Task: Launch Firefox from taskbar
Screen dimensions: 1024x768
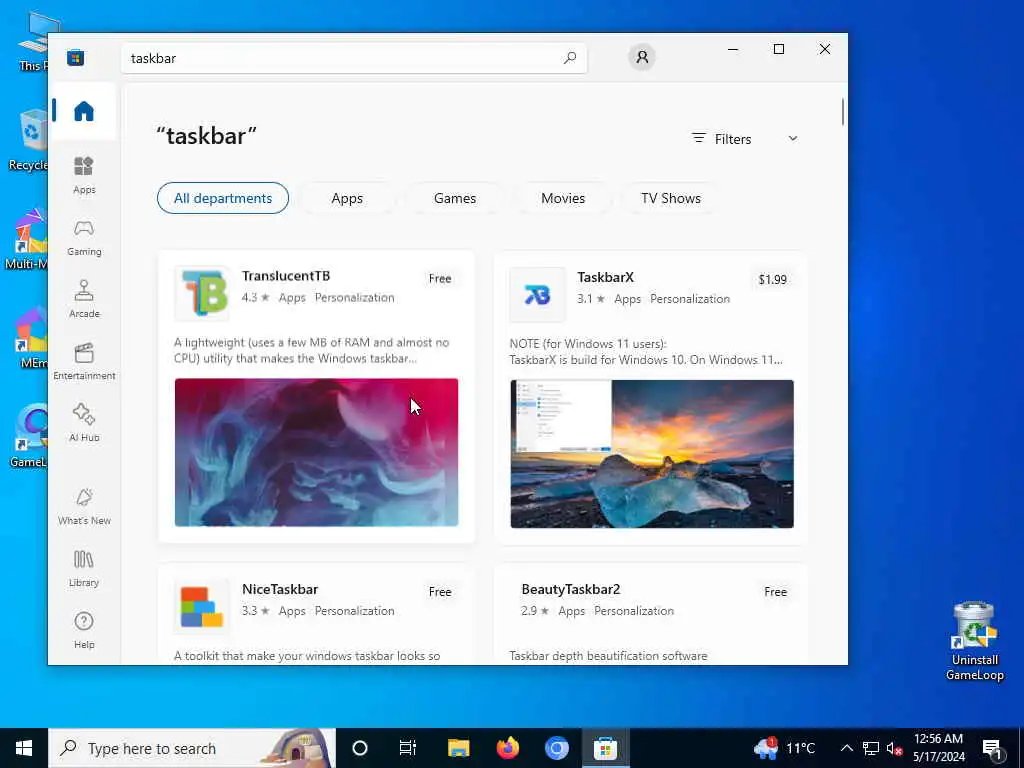Action: (x=507, y=748)
